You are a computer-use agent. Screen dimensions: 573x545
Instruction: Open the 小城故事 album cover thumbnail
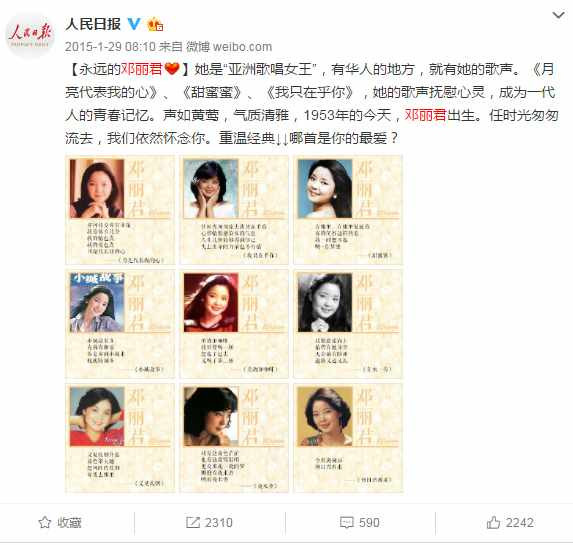pos(120,324)
